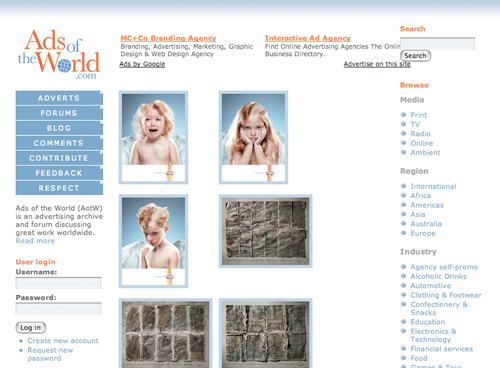Image resolution: width=500 pixels, height=368 pixels.
Task: Click the bullet icon beside Asia
Action: (x=403, y=214)
